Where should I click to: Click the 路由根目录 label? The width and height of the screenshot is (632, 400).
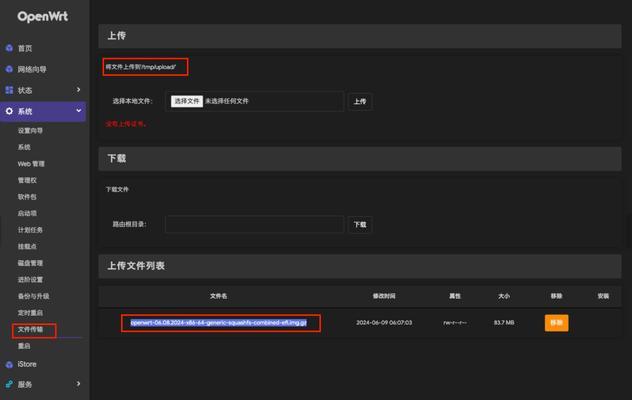[x=129, y=224]
